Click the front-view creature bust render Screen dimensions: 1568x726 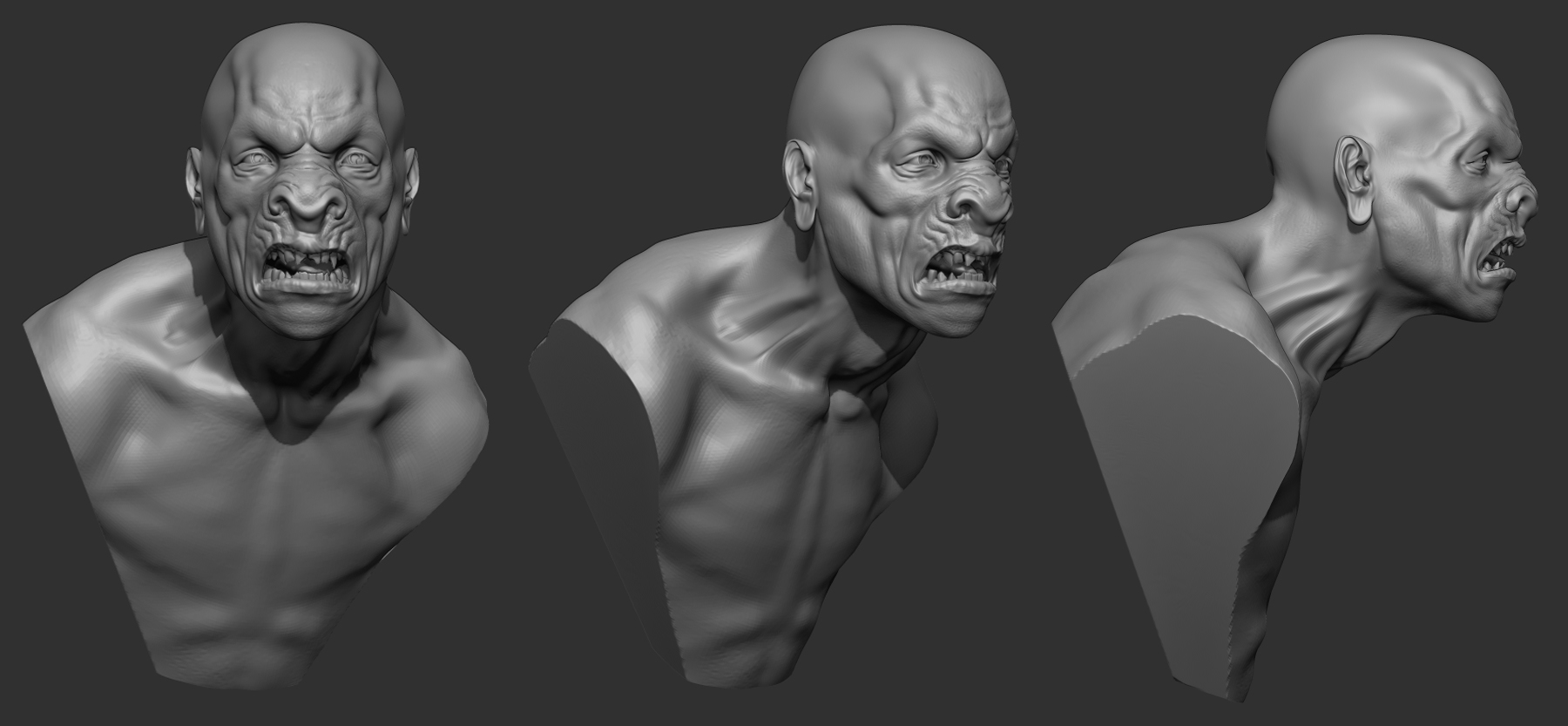point(257,357)
